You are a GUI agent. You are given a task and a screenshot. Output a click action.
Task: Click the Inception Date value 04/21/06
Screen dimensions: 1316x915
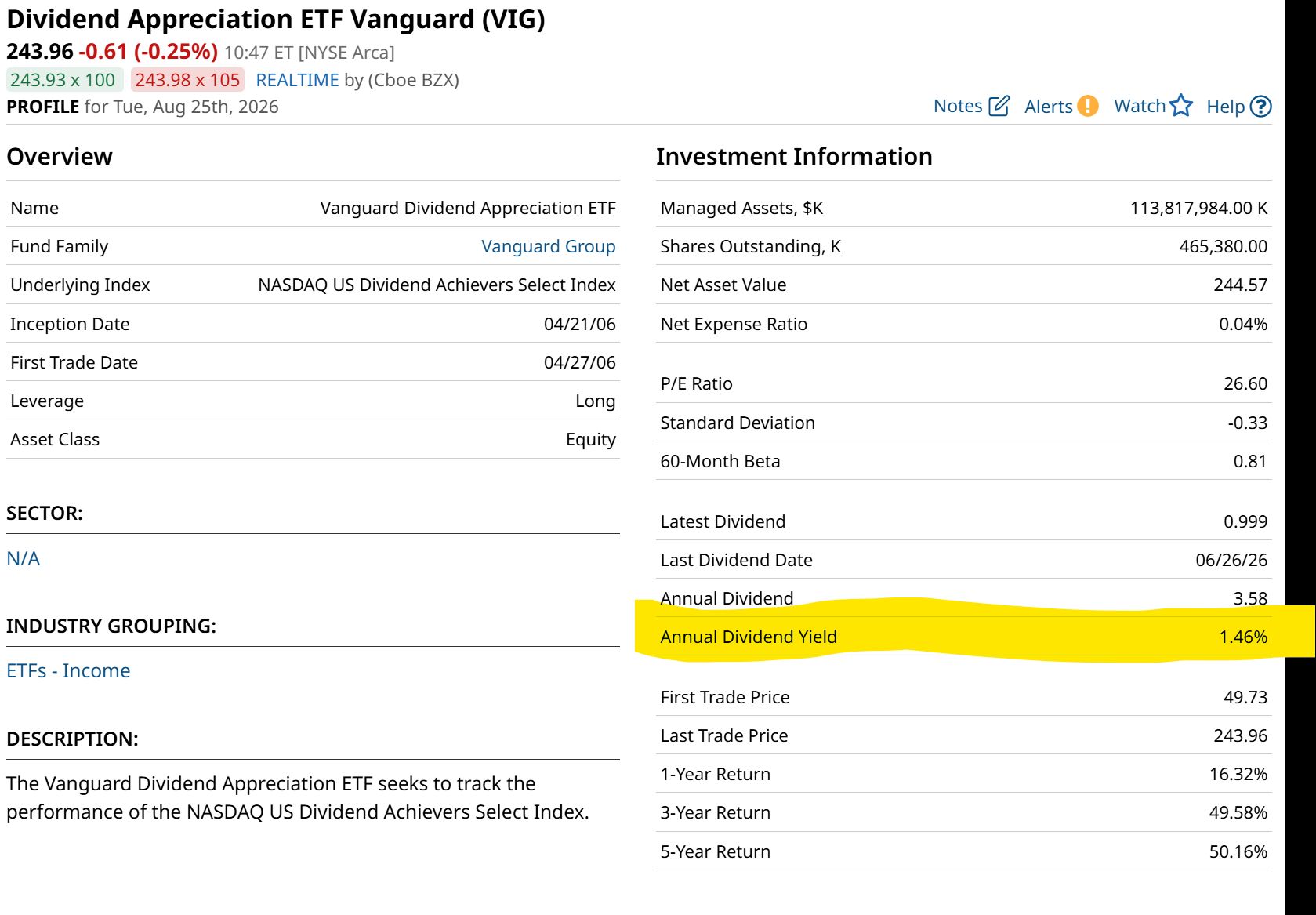[x=580, y=324]
